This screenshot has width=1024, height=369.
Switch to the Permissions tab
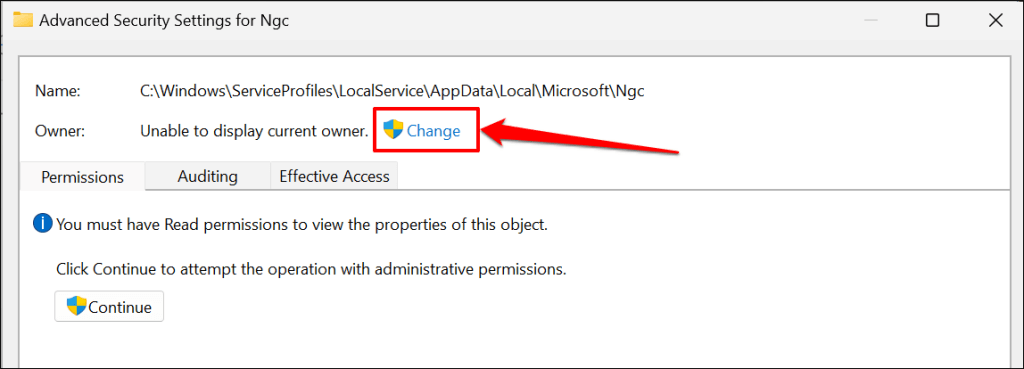click(x=82, y=176)
